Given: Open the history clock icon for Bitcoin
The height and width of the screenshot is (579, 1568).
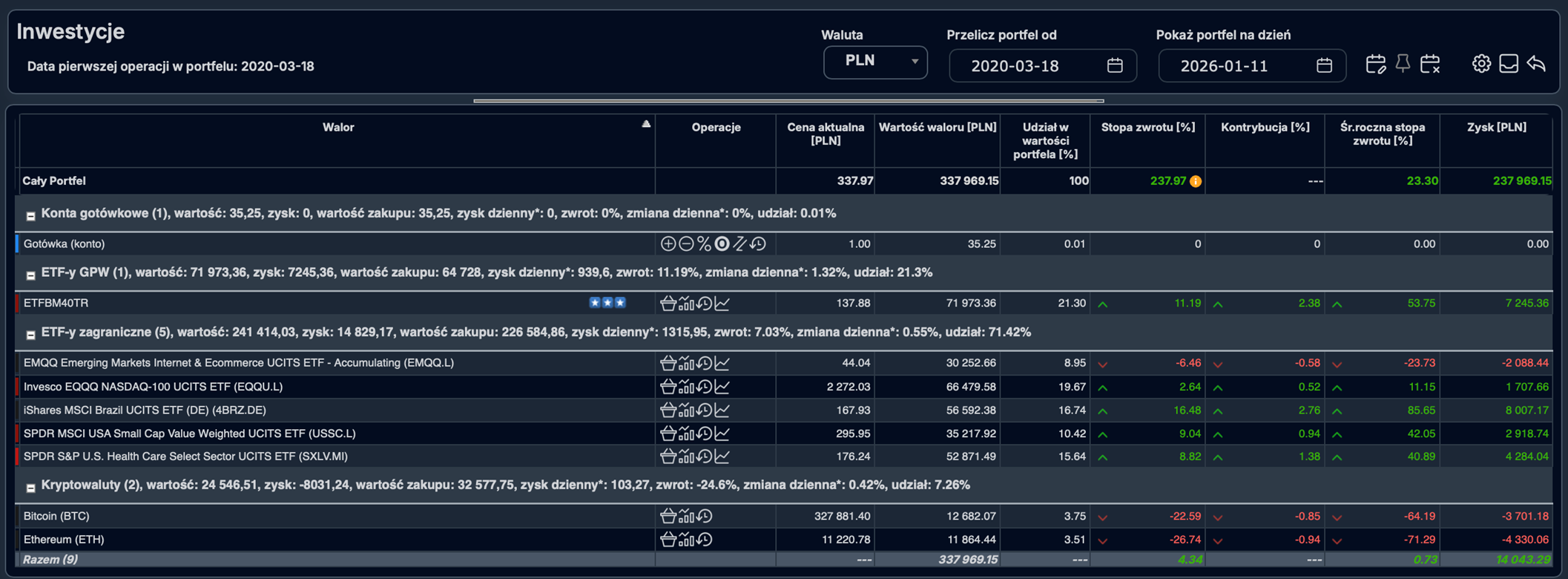Looking at the screenshot, I should tap(705, 516).
